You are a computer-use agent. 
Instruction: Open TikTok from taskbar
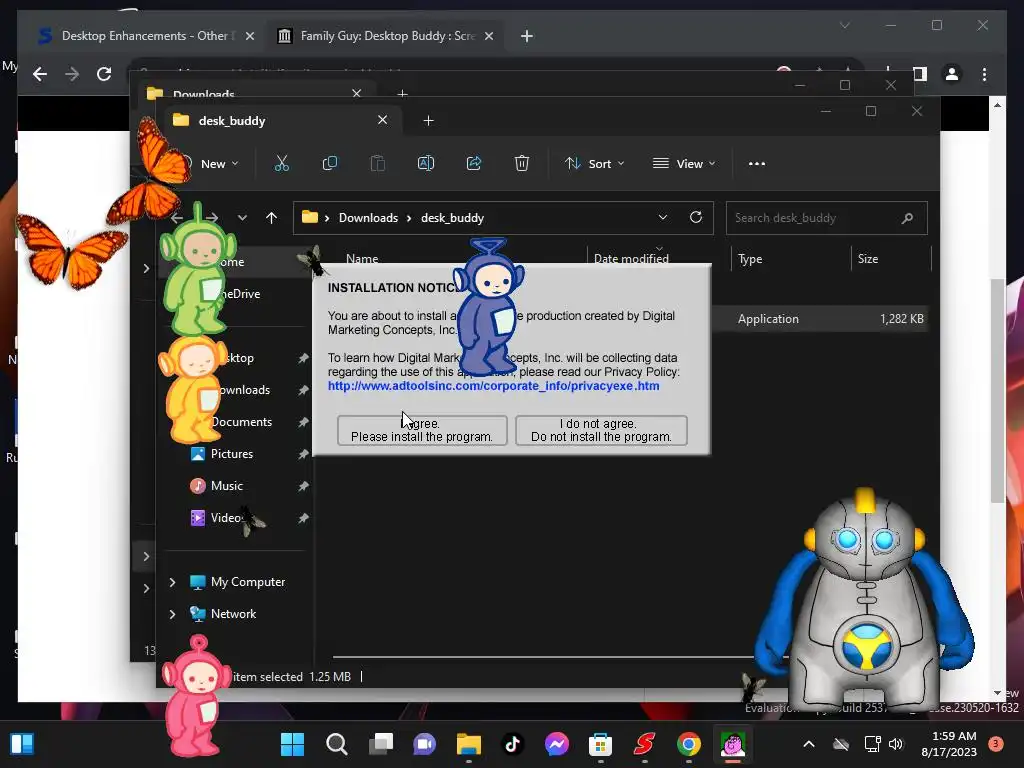(512, 744)
